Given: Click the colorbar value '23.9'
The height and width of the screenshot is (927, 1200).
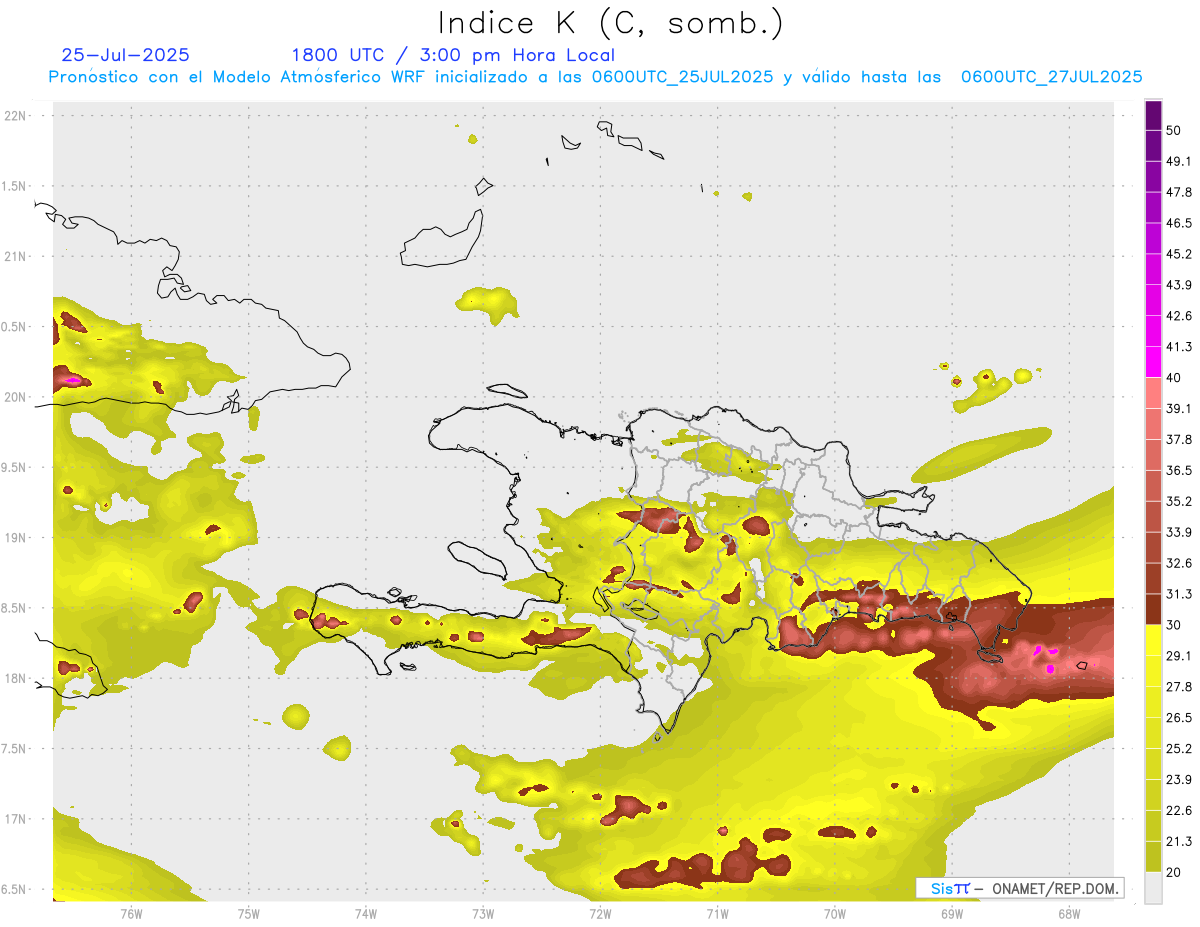Looking at the screenshot, I should point(1179,780).
